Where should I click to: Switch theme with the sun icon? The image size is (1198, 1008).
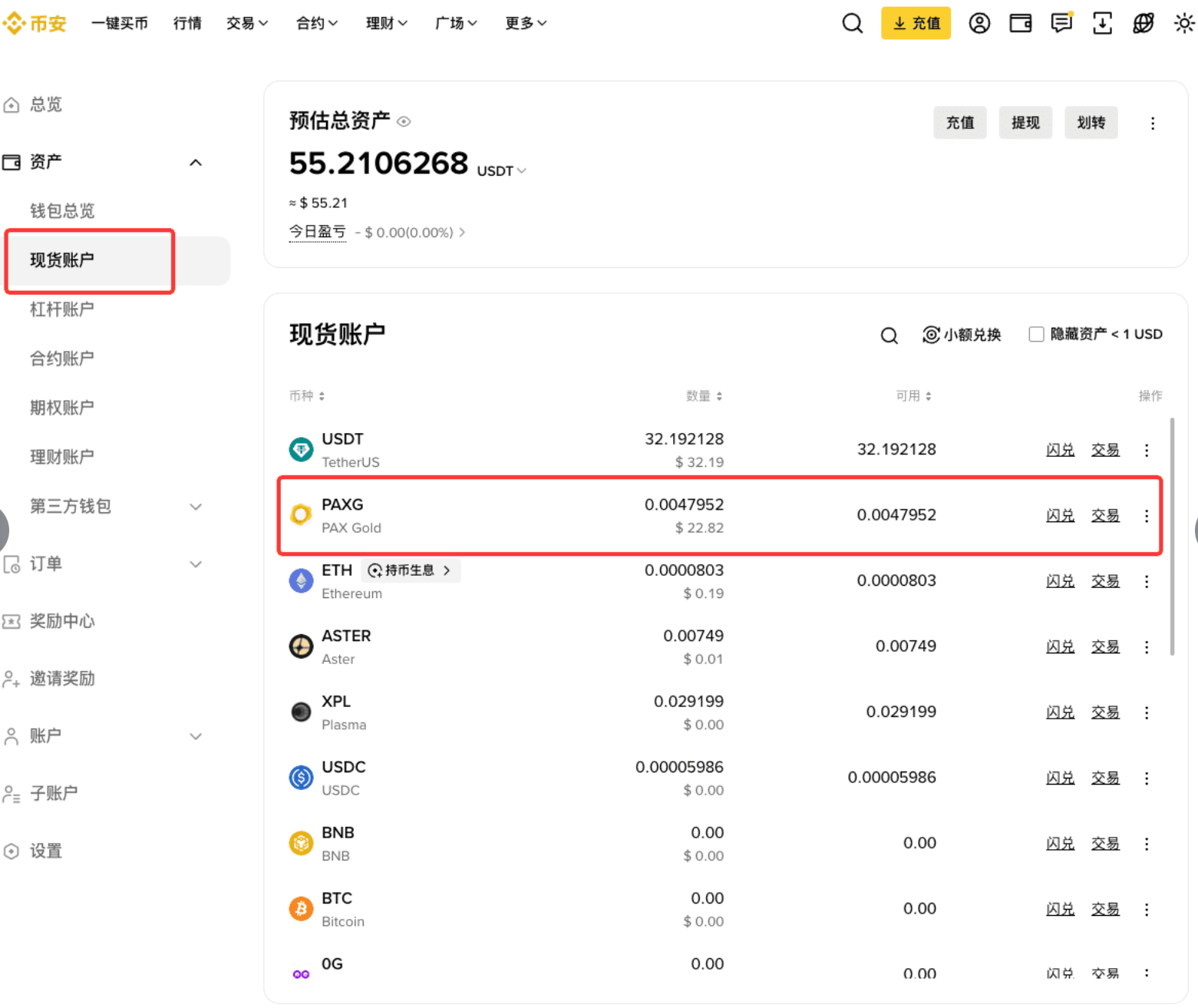click(x=1183, y=23)
